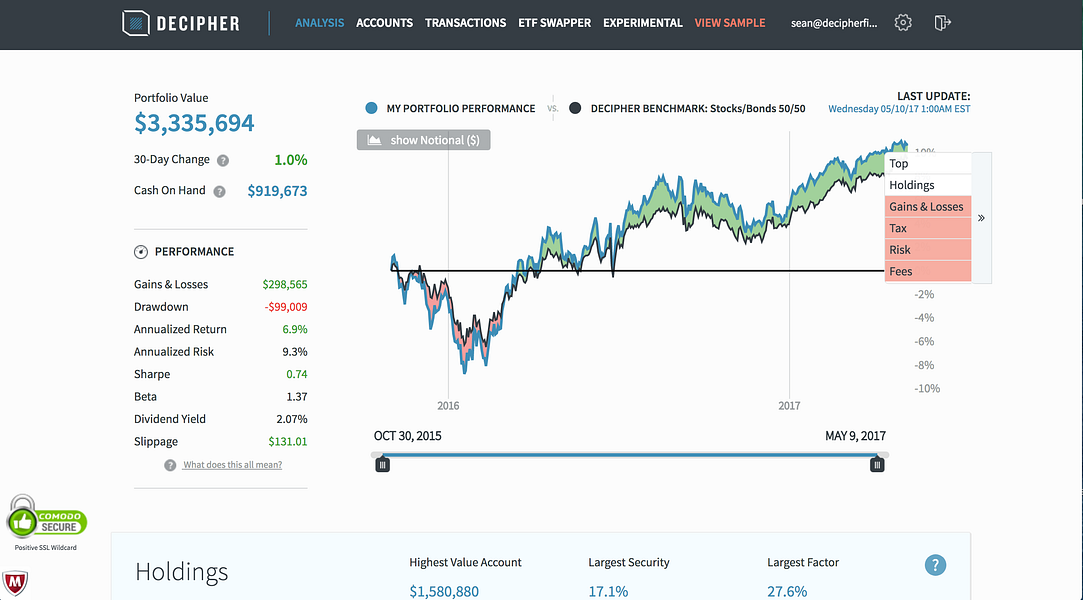Click the Cash On Hand value $919,673
Screen dimensions: 1083x600
click(x=278, y=191)
